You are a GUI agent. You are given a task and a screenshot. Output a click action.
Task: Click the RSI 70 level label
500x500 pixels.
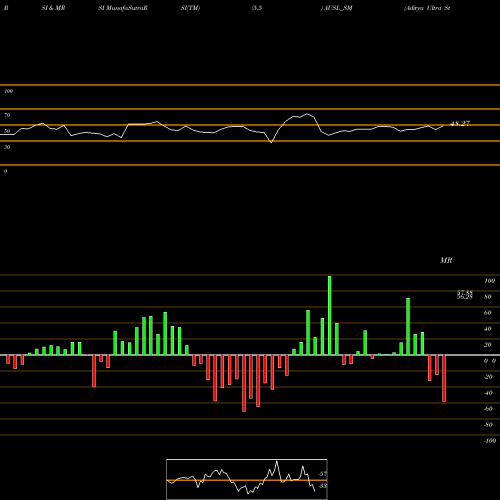point(7,115)
